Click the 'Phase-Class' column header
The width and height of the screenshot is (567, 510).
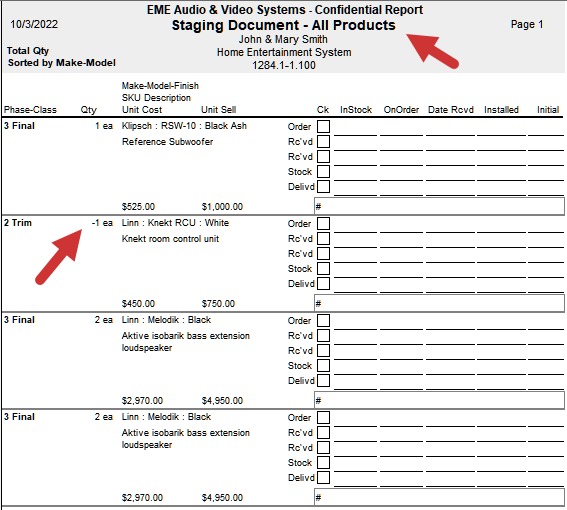point(30,110)
